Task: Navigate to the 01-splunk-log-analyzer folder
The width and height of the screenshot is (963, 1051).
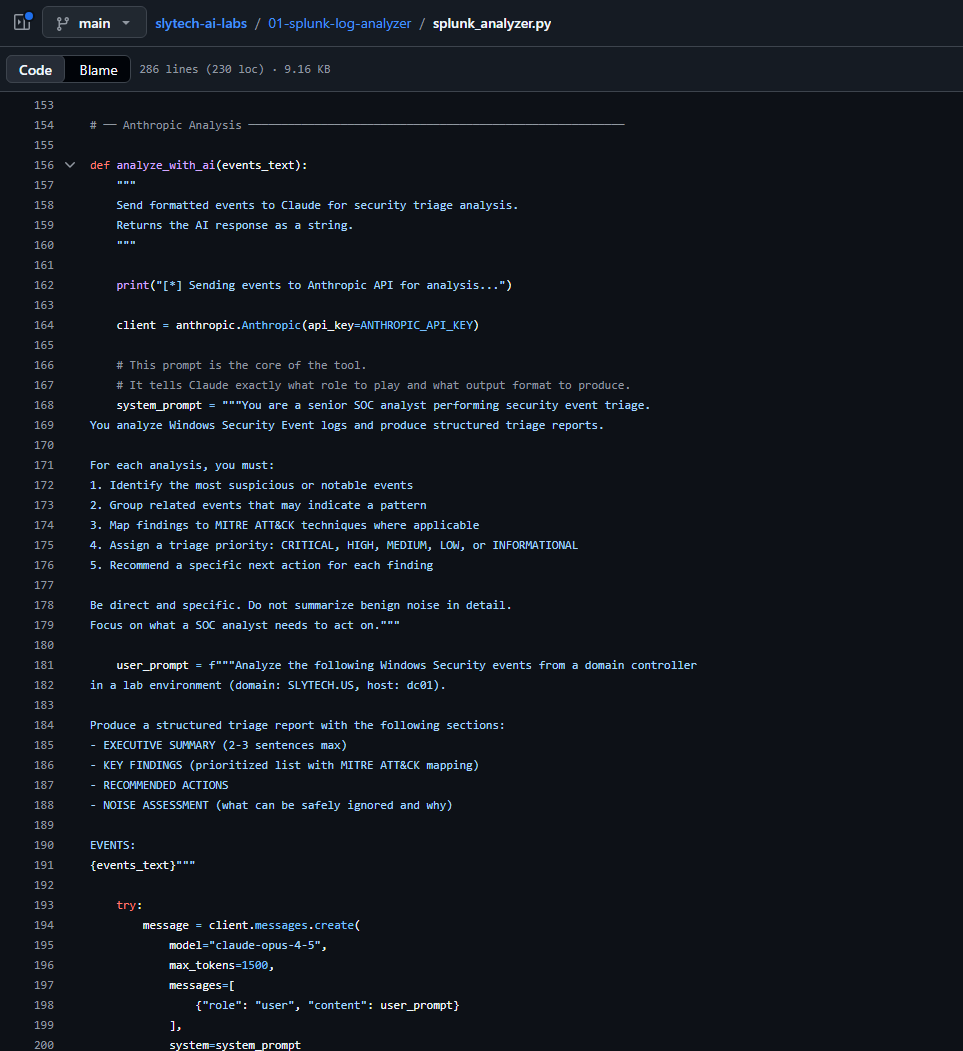Action: 339,23
